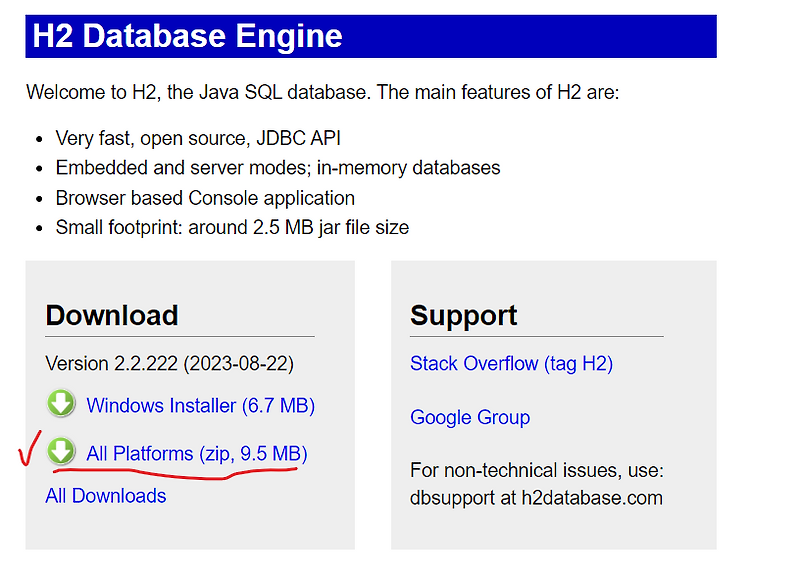Download the All Platforms zip link
Viewport: 800px width, 577px height.
point(197,453)
